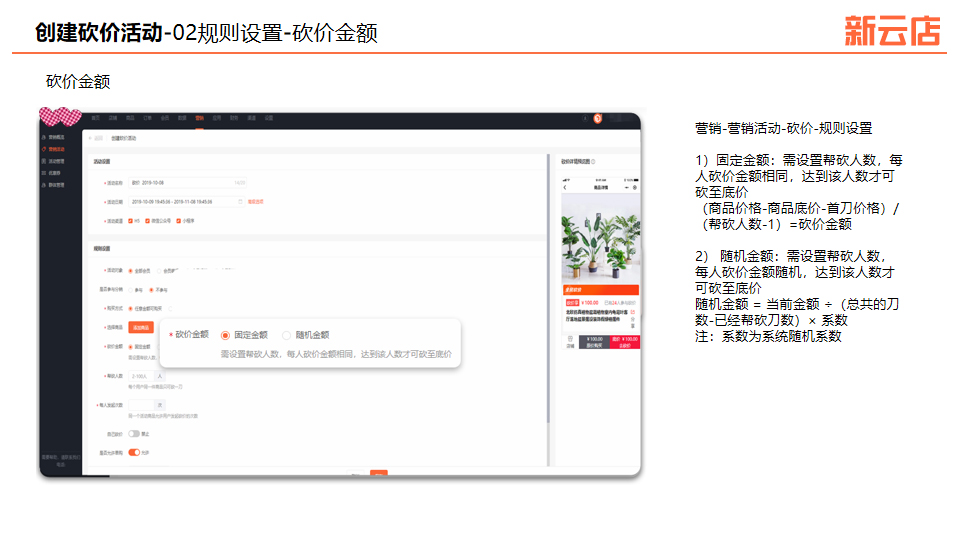960x540 pixels.
Task: Tap the back chevron in phone preview
Action: [565, 187]
